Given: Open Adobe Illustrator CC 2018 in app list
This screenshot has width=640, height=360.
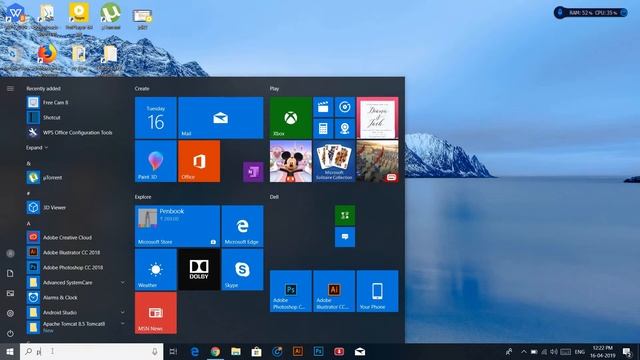Looking at the screenshot, I should tap(76, 252).
